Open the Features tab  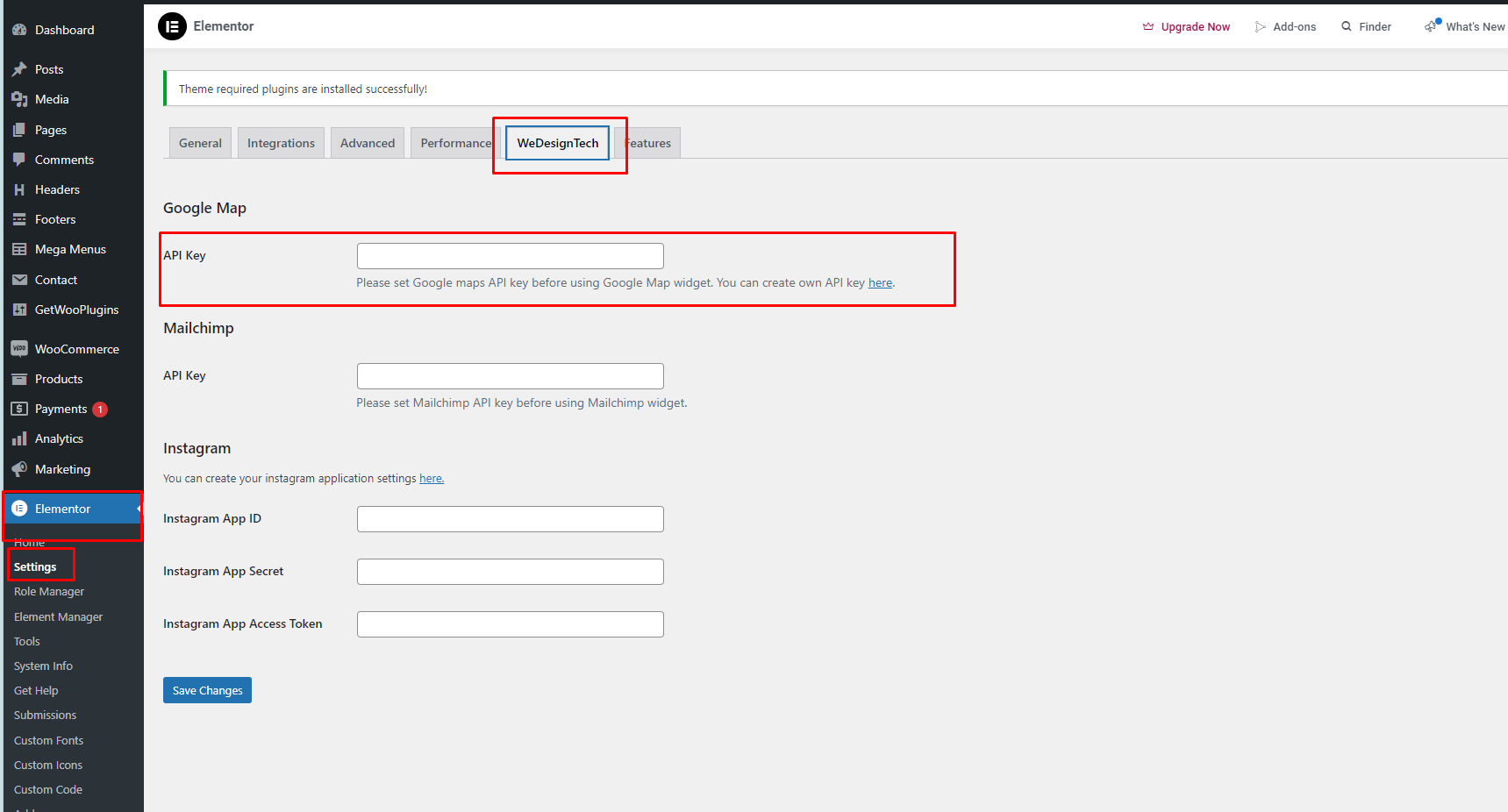647,143
